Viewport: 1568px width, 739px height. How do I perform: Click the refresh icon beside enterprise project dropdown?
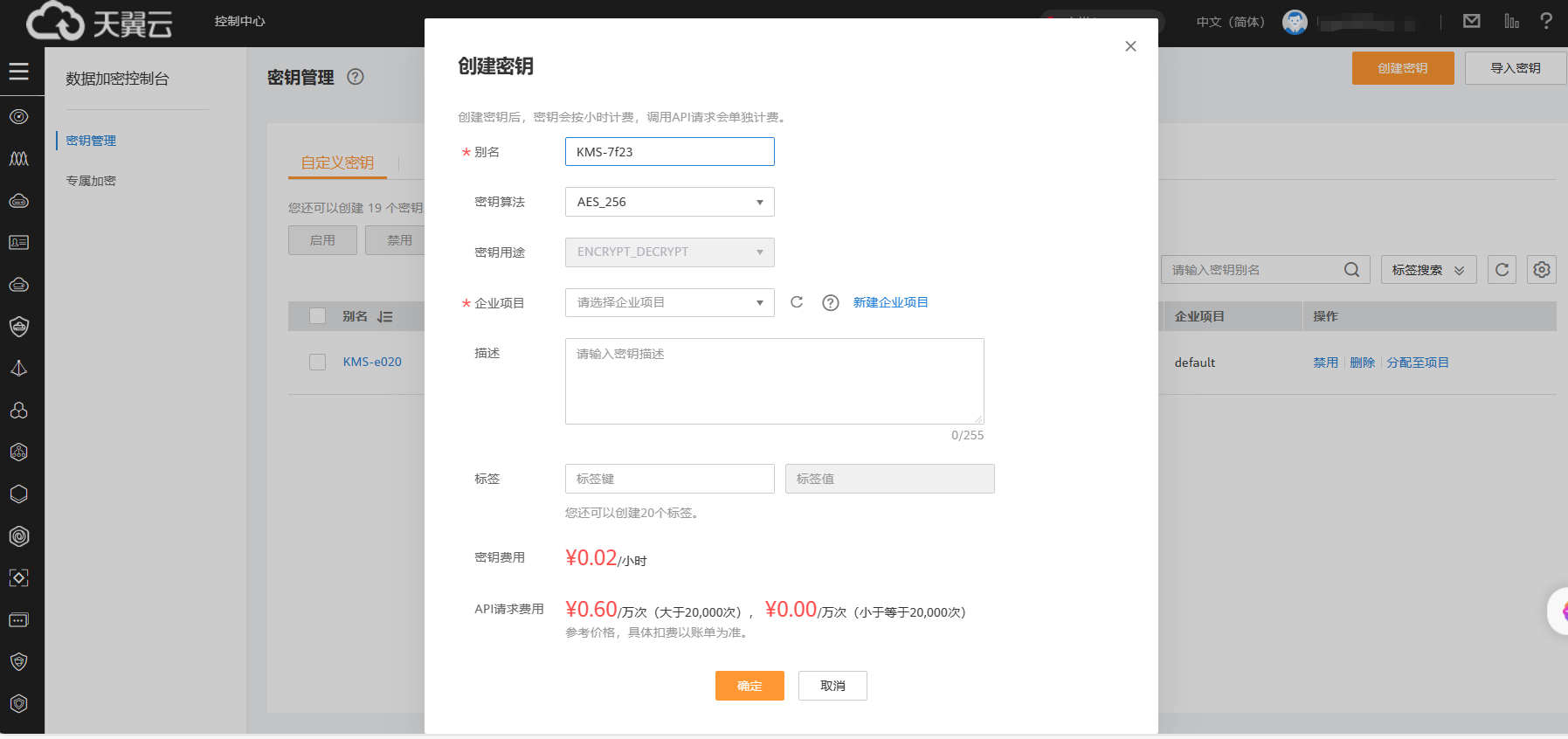tap(797, 302)
